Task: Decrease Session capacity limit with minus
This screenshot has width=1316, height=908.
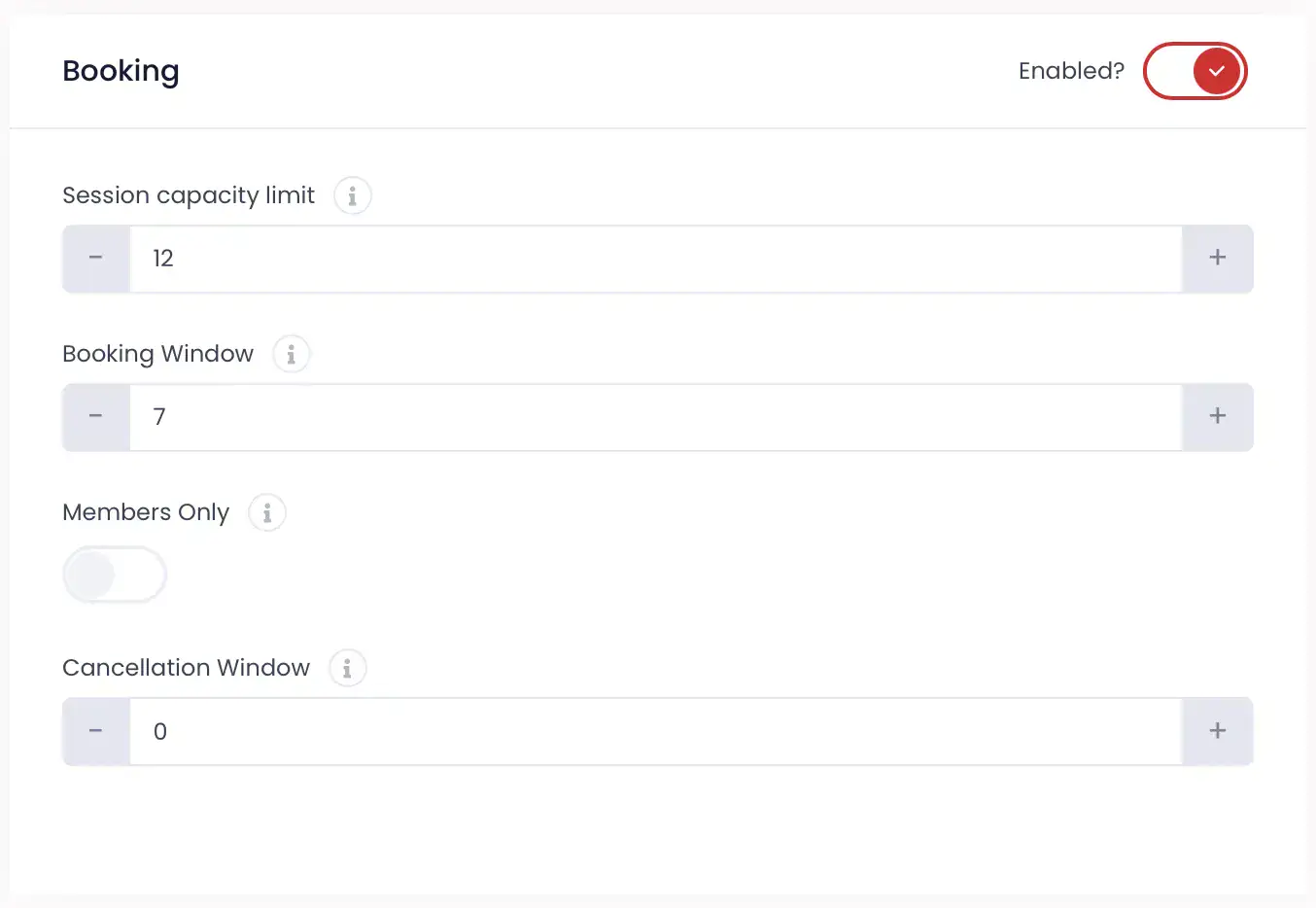Action: click(x=96, y=259)
